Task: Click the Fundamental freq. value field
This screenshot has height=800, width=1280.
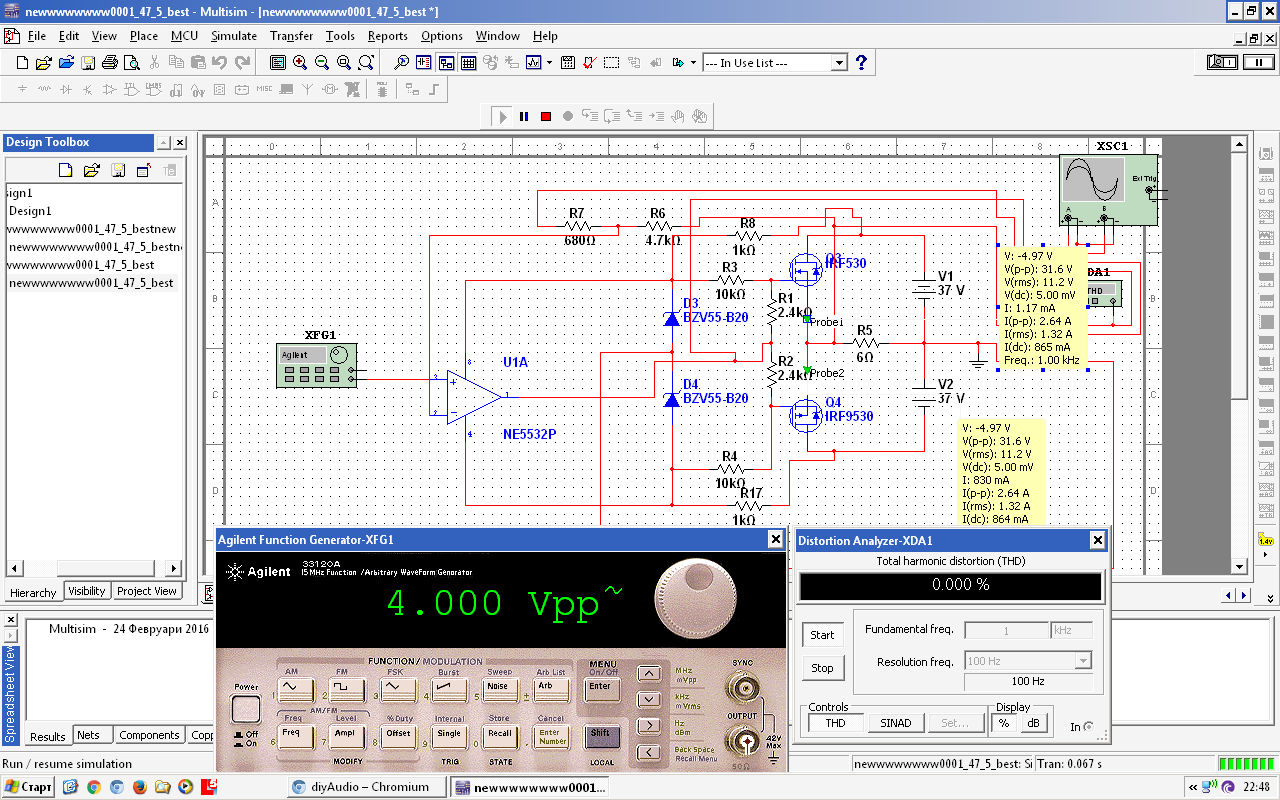Action: 1006,630
